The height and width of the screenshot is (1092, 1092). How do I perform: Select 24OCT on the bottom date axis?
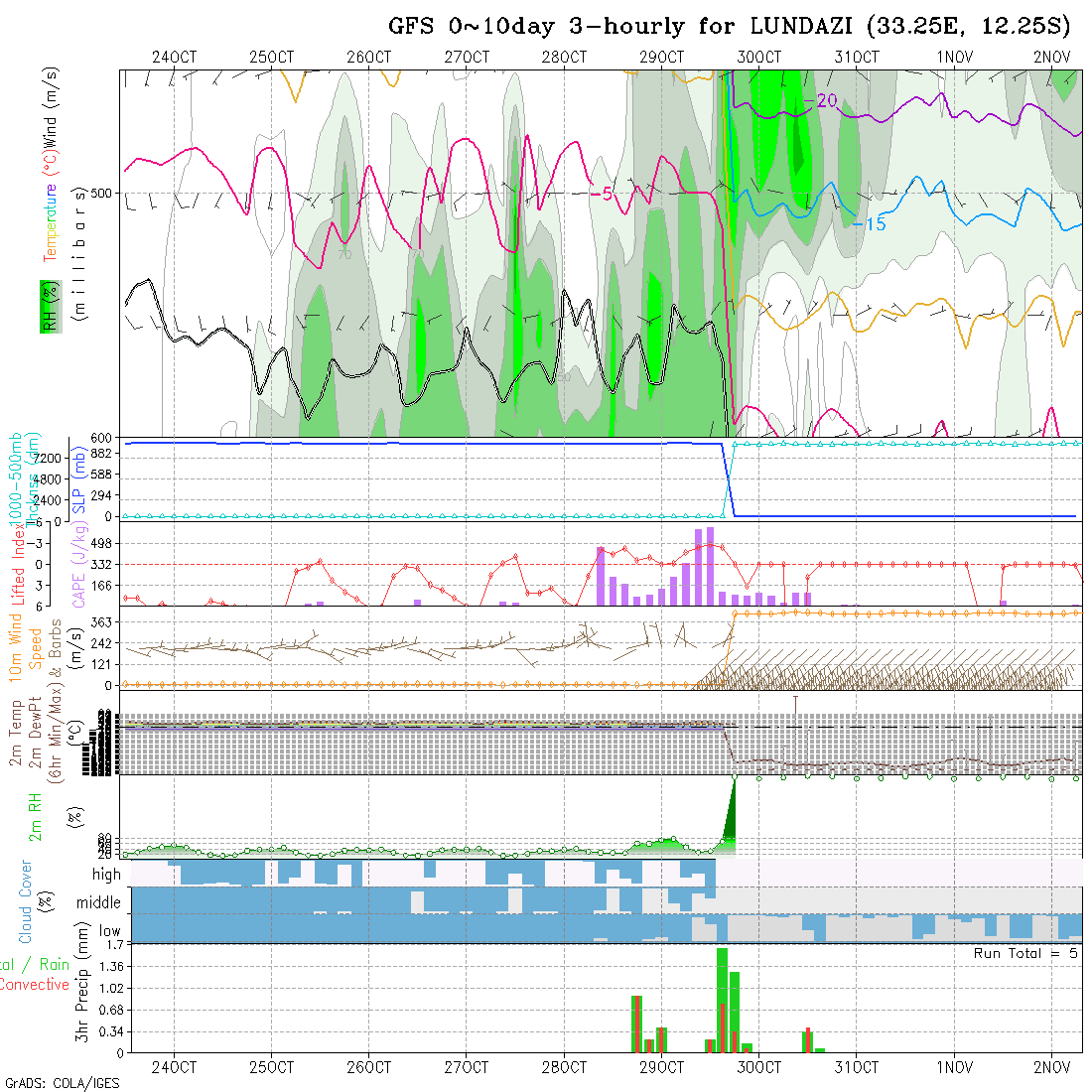(x=175, y=1068)
